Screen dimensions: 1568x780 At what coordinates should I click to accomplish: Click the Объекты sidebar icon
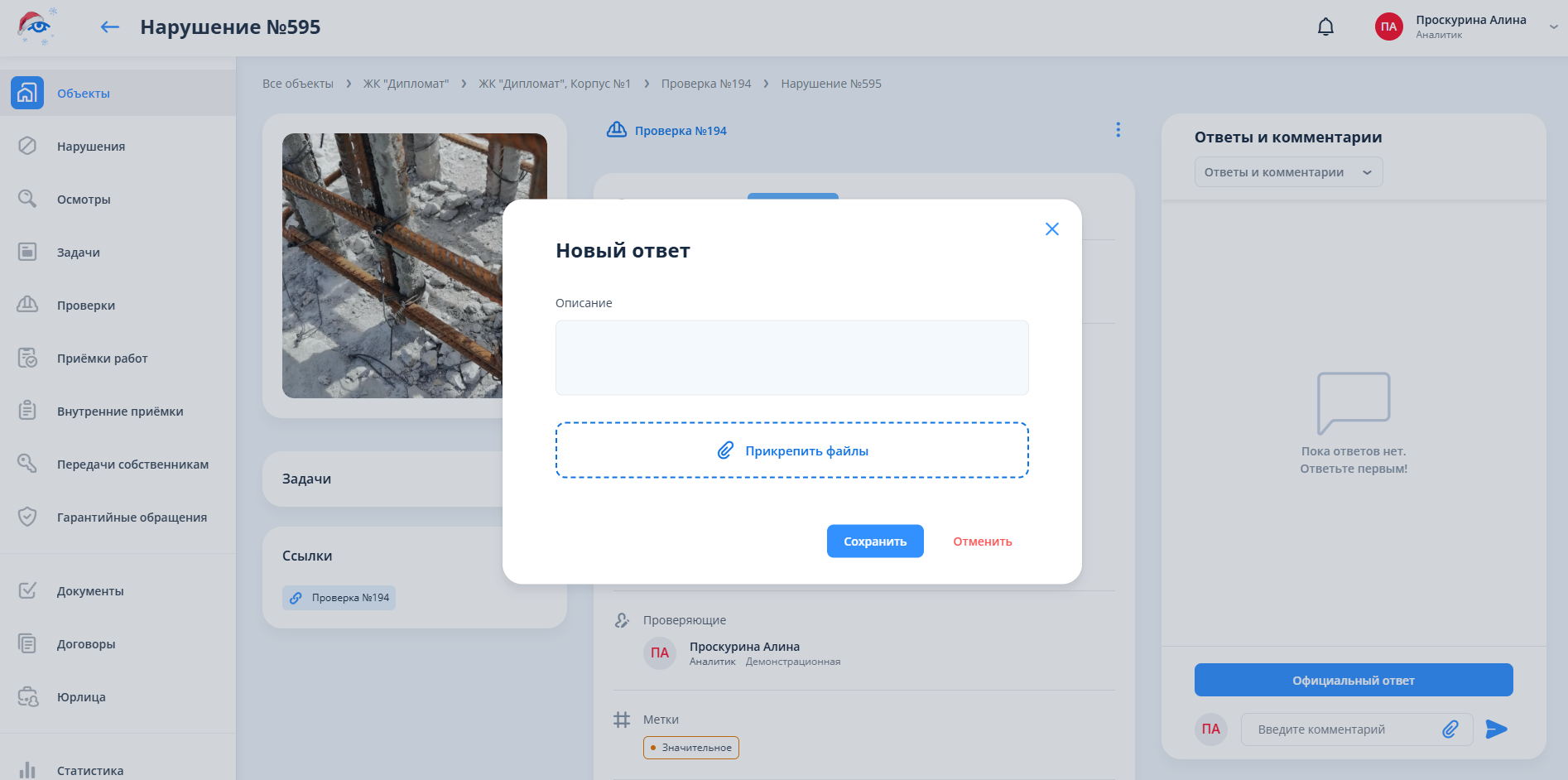27,93
